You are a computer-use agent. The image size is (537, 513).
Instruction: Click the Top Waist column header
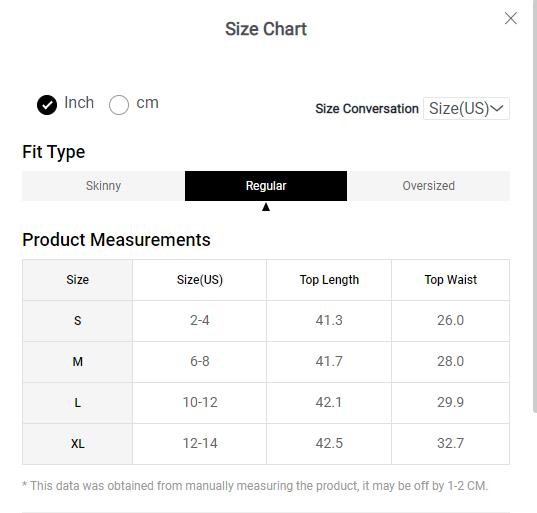coord(450,280)
